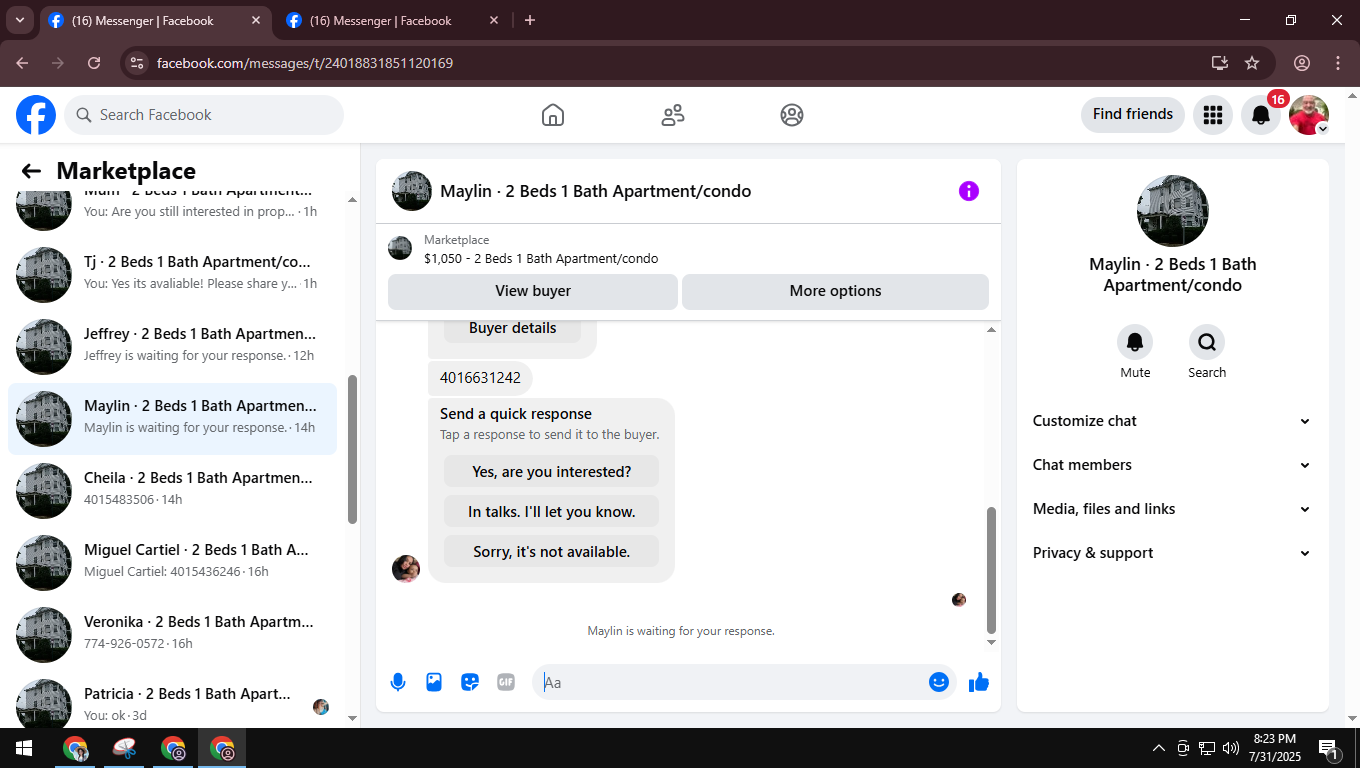This screenshot has width=1360, height=768.
Task: Send a thumbs-up like
Action: point(979,682)
